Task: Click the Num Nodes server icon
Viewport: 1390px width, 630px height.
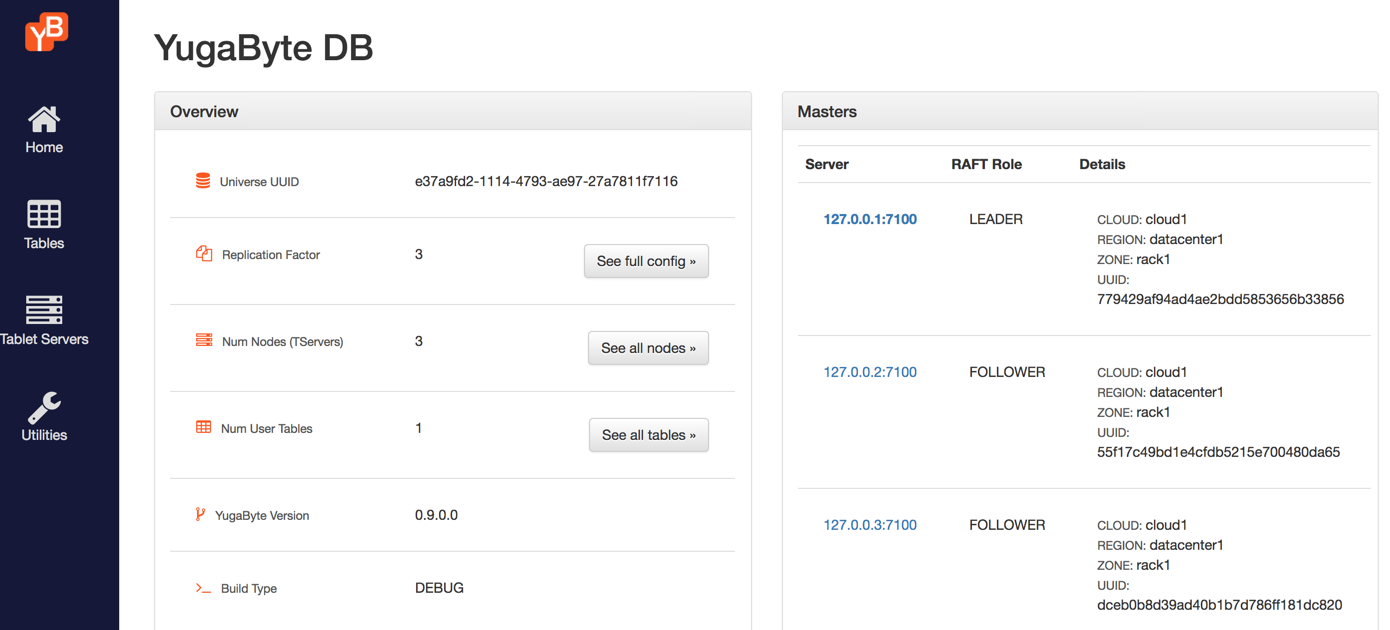Action: [204, 341]
